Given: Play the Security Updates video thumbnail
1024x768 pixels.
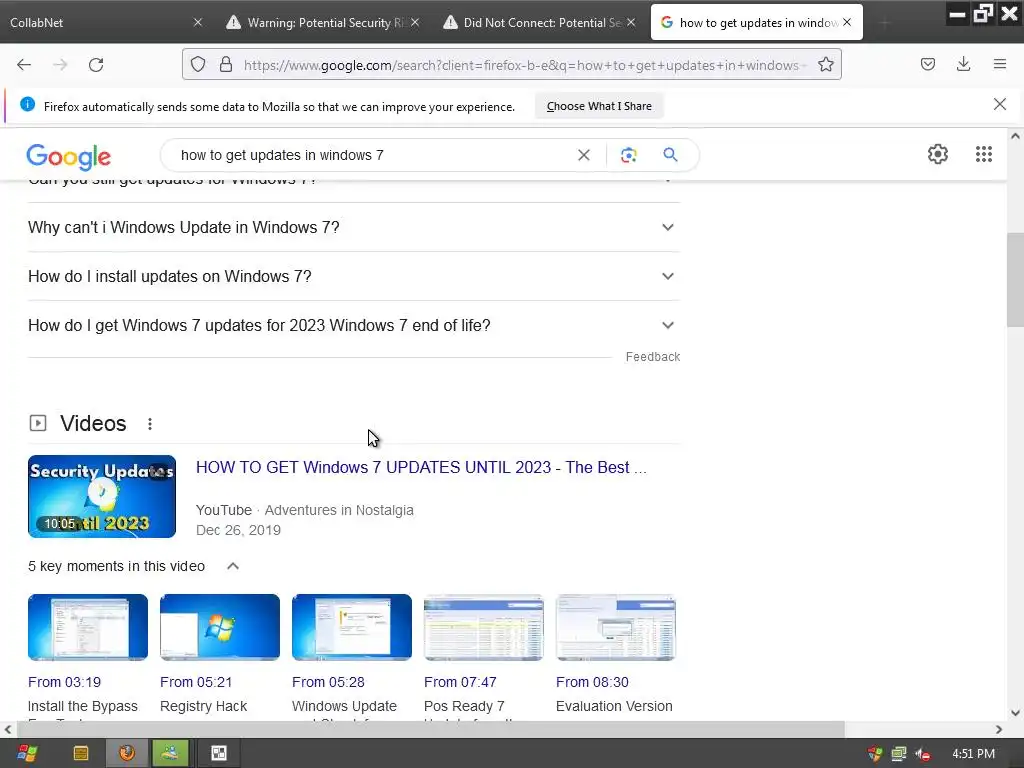Looking at the screenshot, I should pos(102,496).
